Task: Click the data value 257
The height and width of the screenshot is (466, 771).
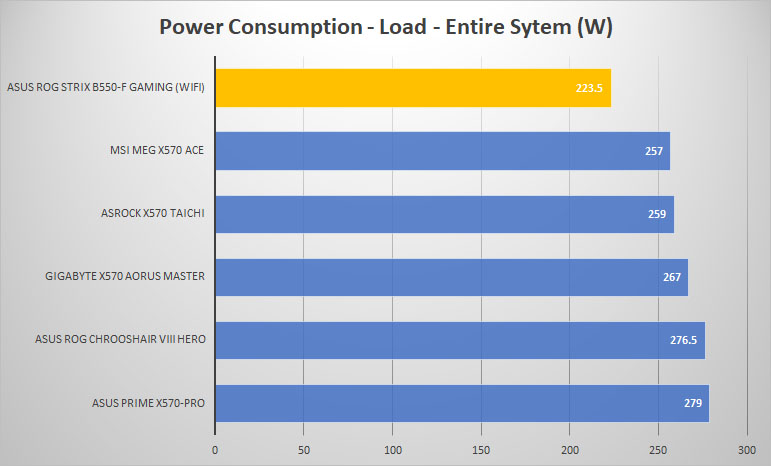Action: pyautogui.click(x=654, y=151)
